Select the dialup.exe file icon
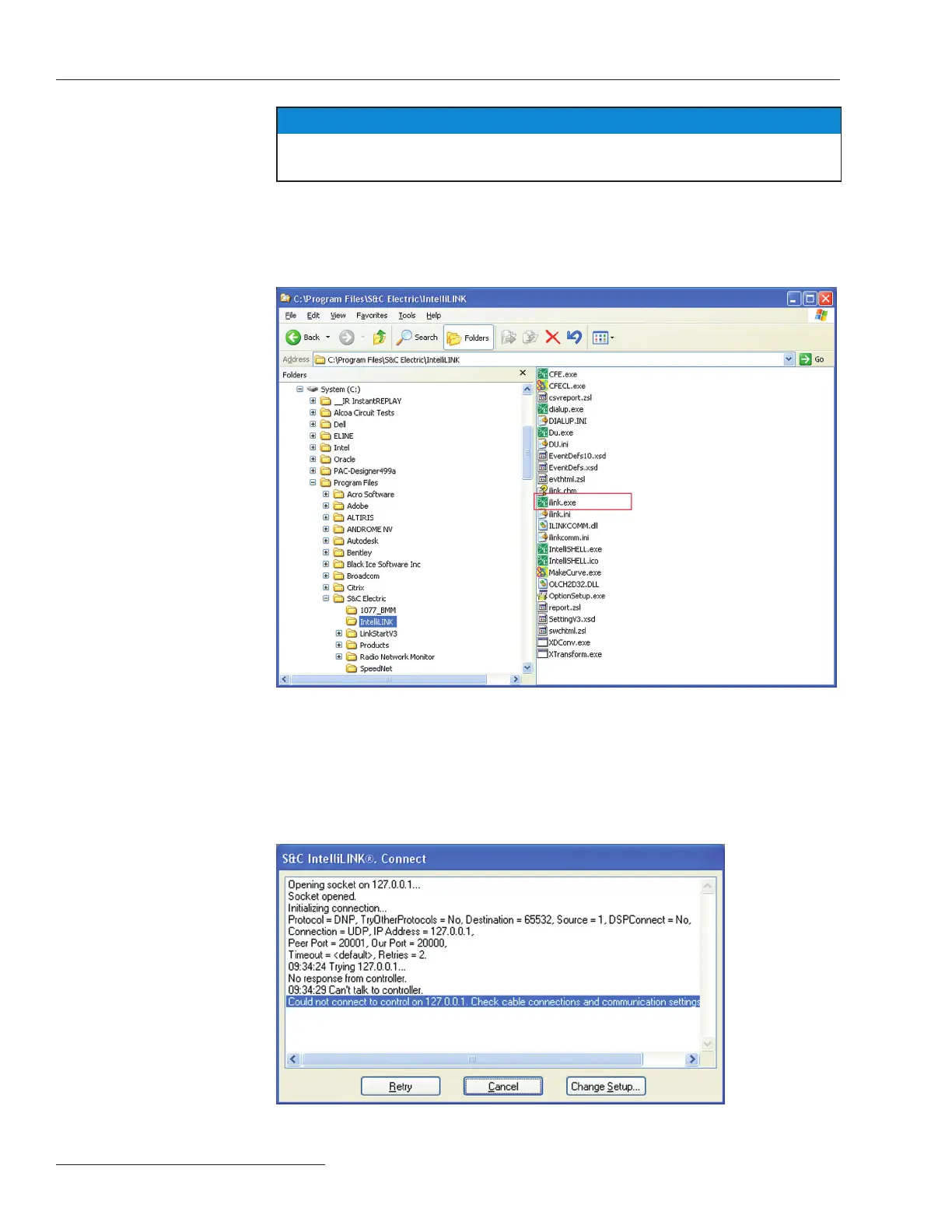 [543, 409]
